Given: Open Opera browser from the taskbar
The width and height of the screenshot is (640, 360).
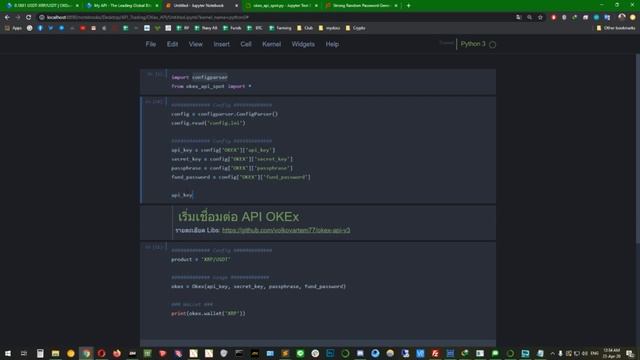Looking at the screenshot, I should click(101, 353).
